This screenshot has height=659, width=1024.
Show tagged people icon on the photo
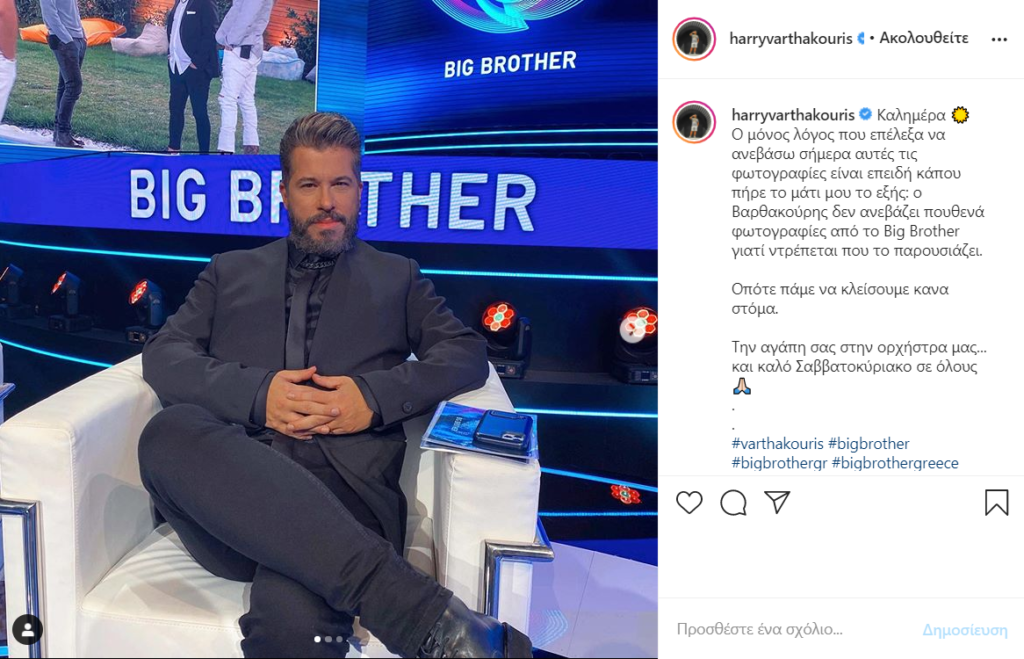(27, 630)
